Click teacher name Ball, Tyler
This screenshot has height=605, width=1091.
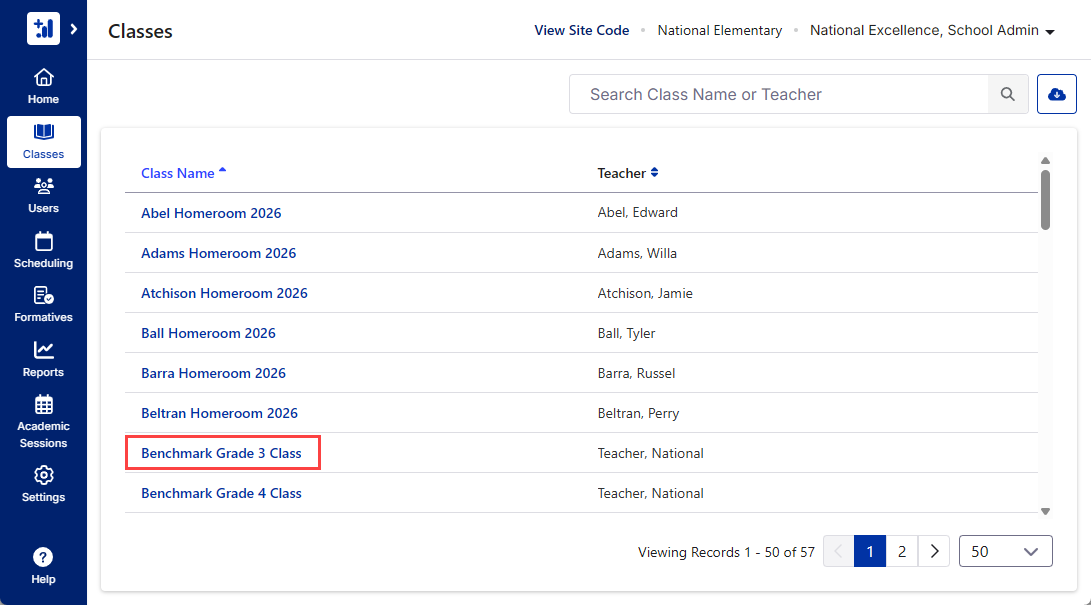(626, 333)
